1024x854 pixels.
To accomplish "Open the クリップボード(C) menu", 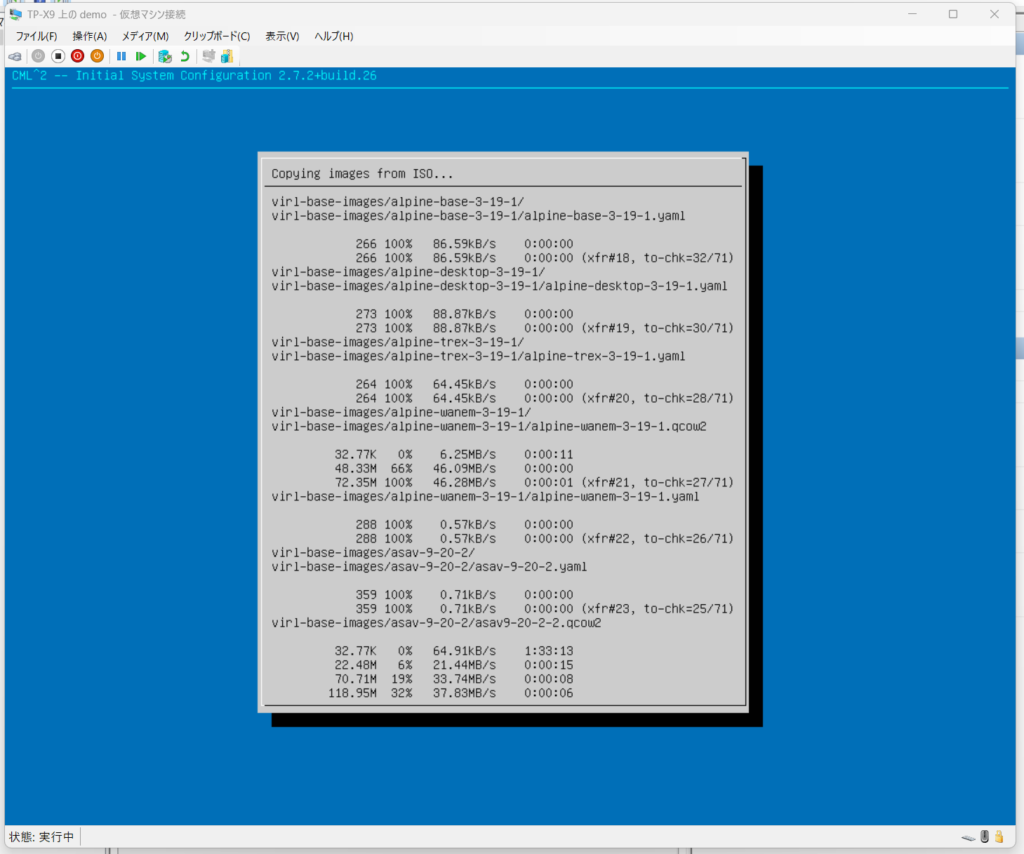I will tap(217, 36).
